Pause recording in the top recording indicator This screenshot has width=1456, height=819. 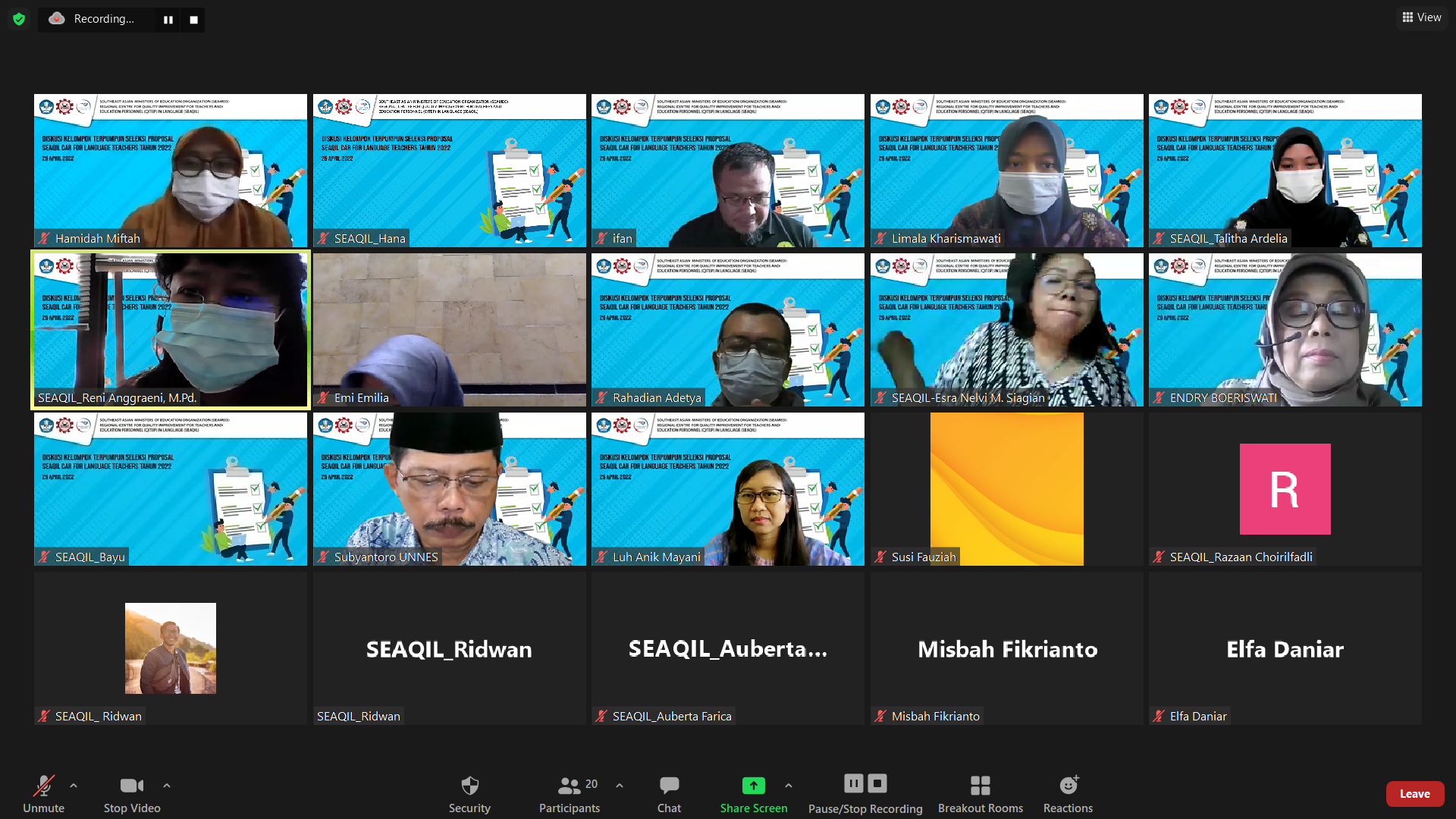[168, 20]
